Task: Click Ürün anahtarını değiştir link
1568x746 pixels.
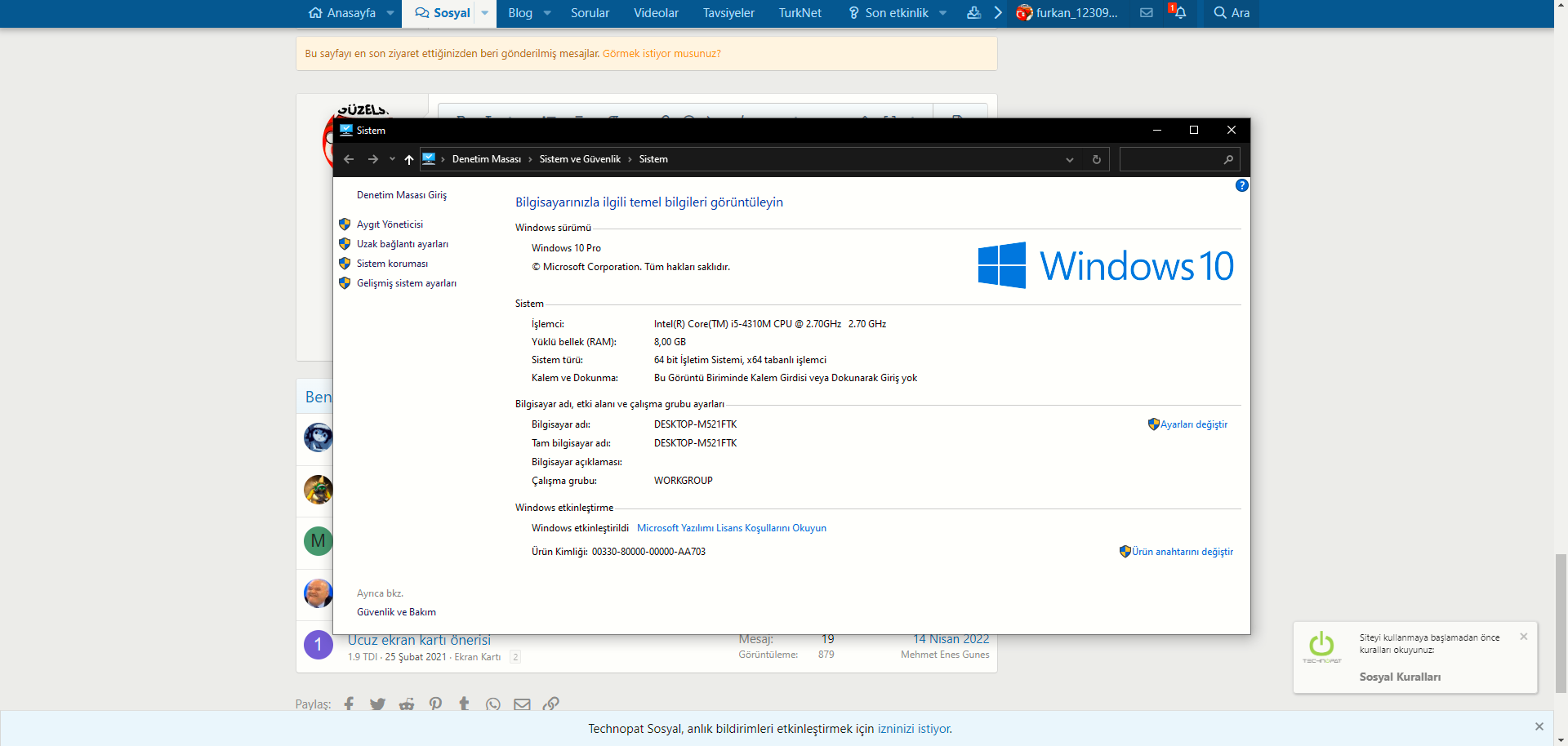Action: pyautogui.click(x=1182, y=552)
